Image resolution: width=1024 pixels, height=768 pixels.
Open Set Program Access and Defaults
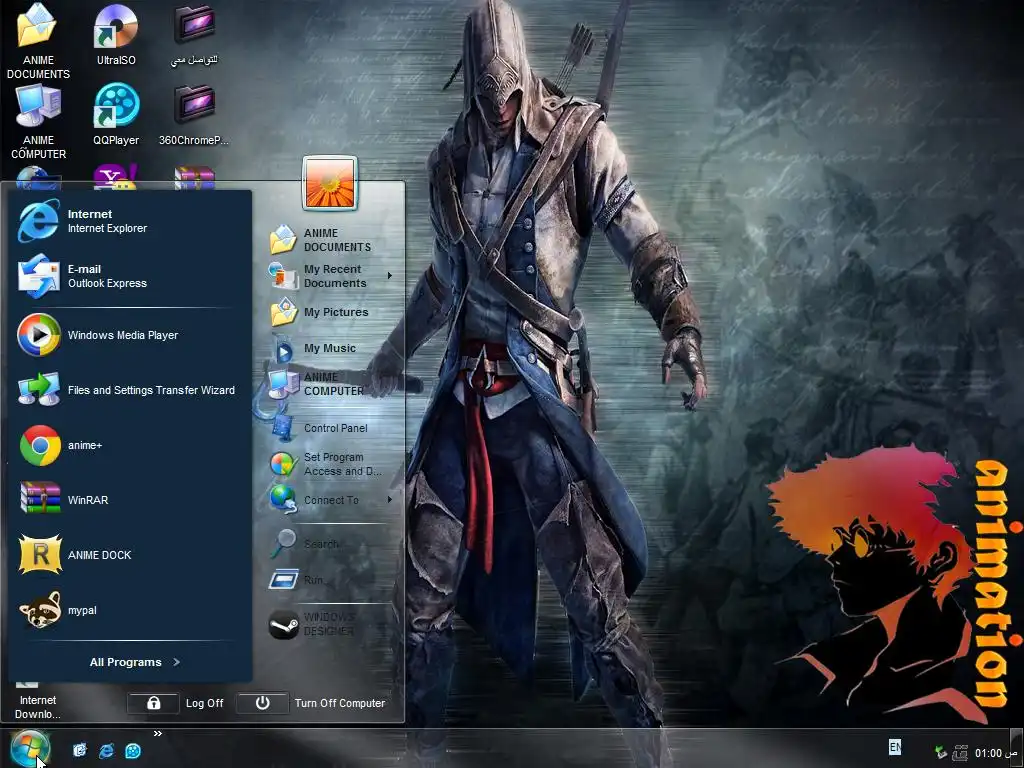coord(328,464)
